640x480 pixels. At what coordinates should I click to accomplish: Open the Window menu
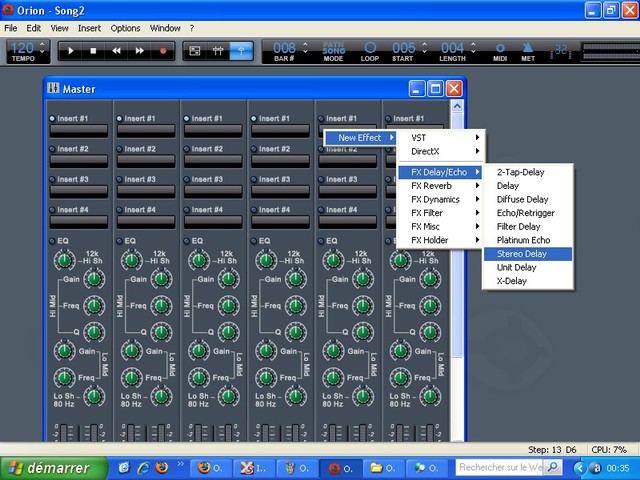tap(165, 28)
